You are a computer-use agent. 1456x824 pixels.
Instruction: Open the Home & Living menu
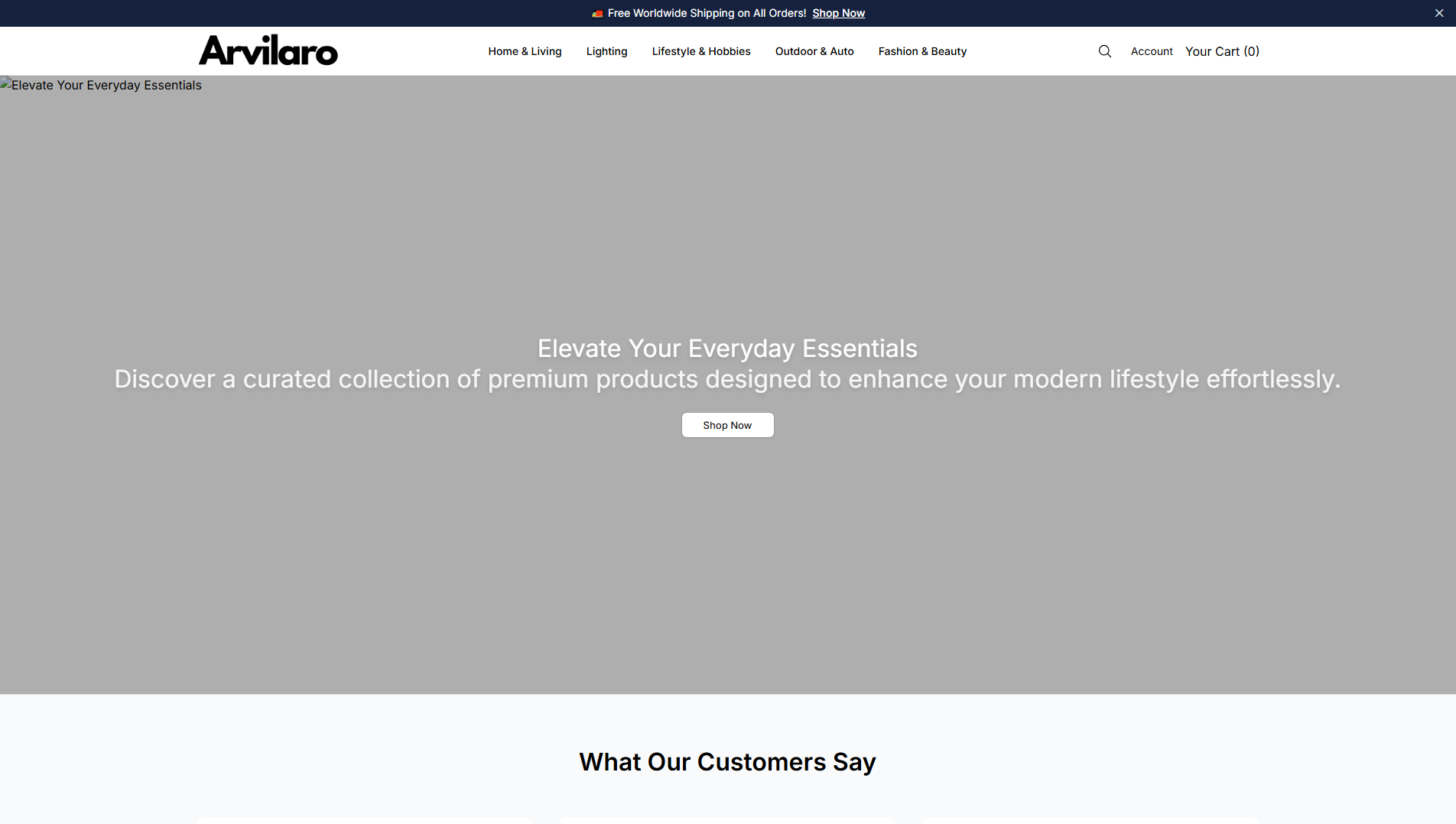[x=525, y=51]
